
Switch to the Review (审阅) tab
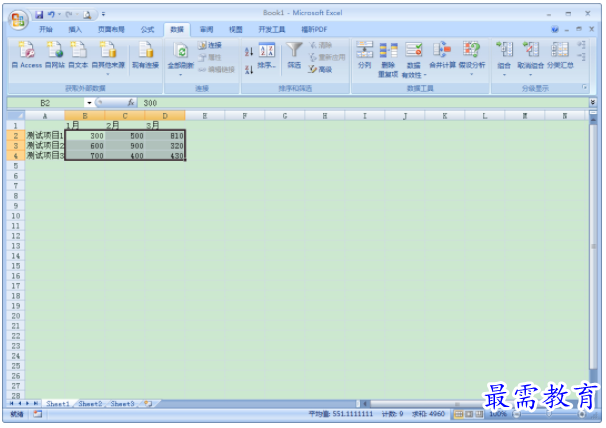pyautogui.click(x=206, y=29)
